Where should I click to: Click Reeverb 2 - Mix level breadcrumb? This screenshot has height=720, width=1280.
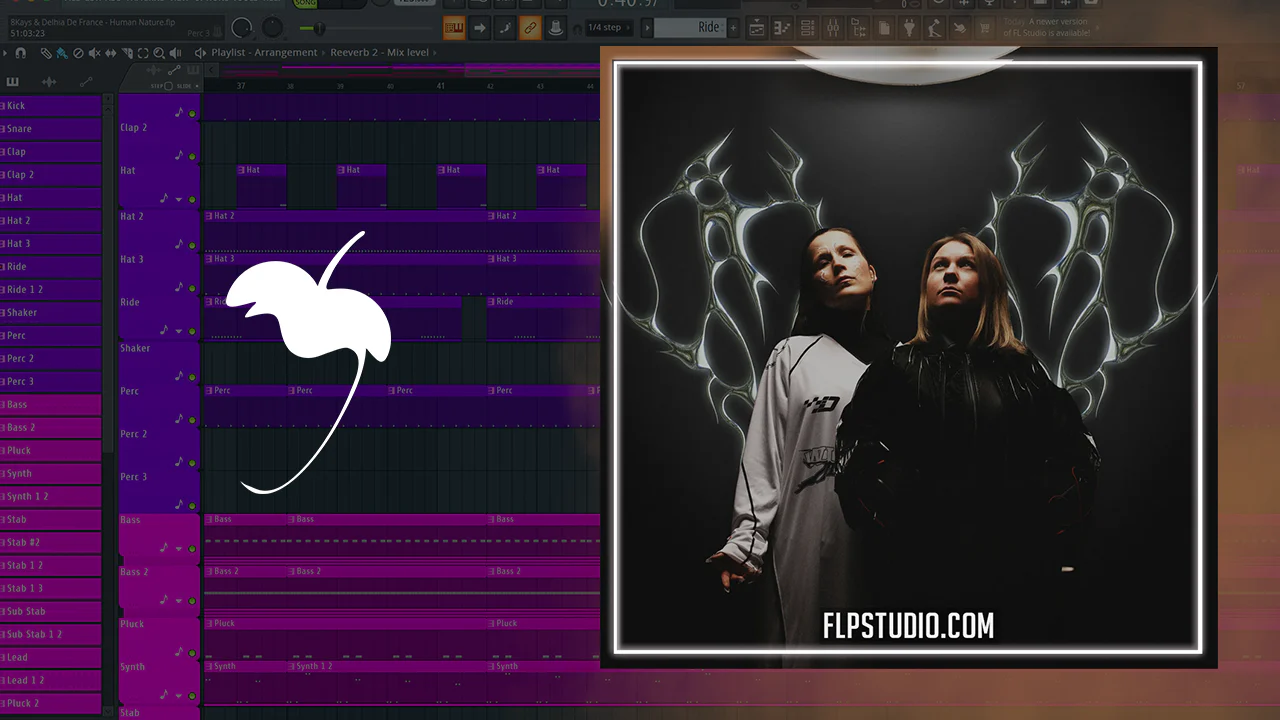(x=380, y=52)
